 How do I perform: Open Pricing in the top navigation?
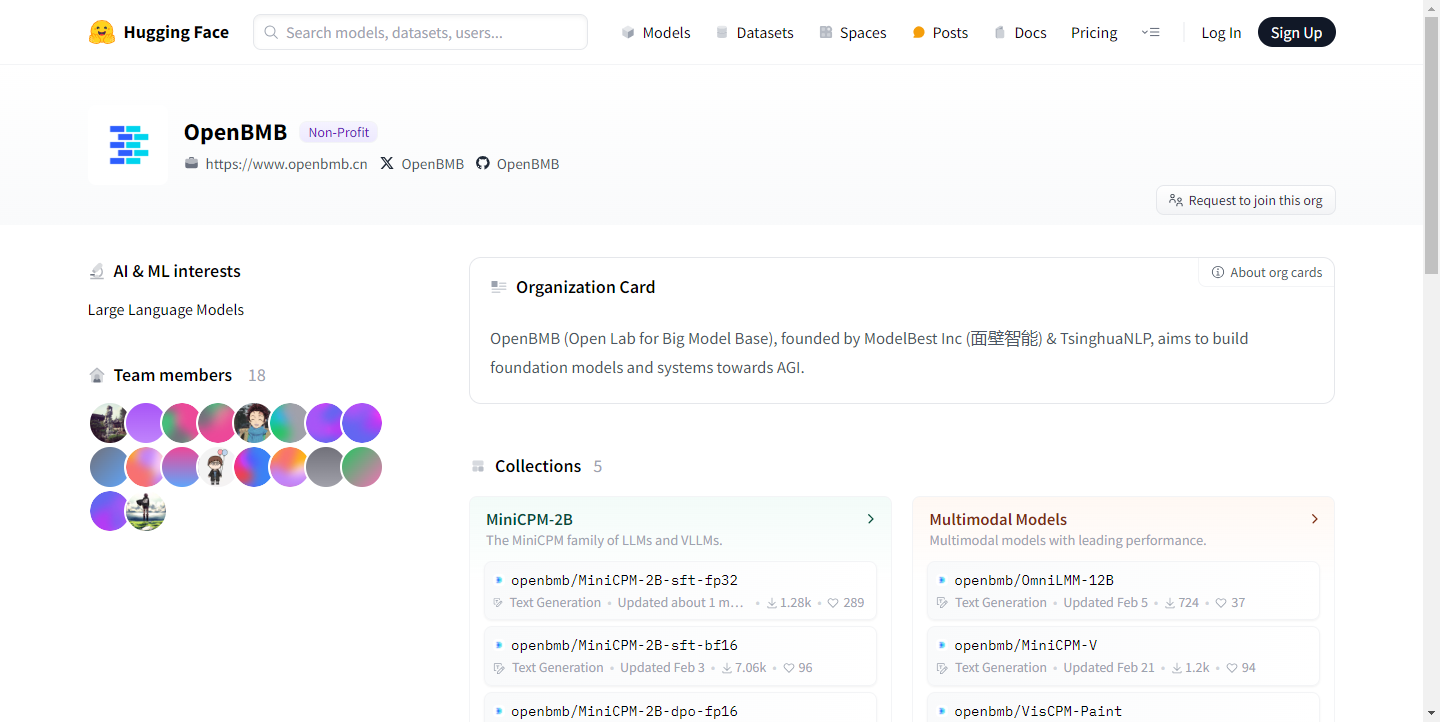[1094, 32]
